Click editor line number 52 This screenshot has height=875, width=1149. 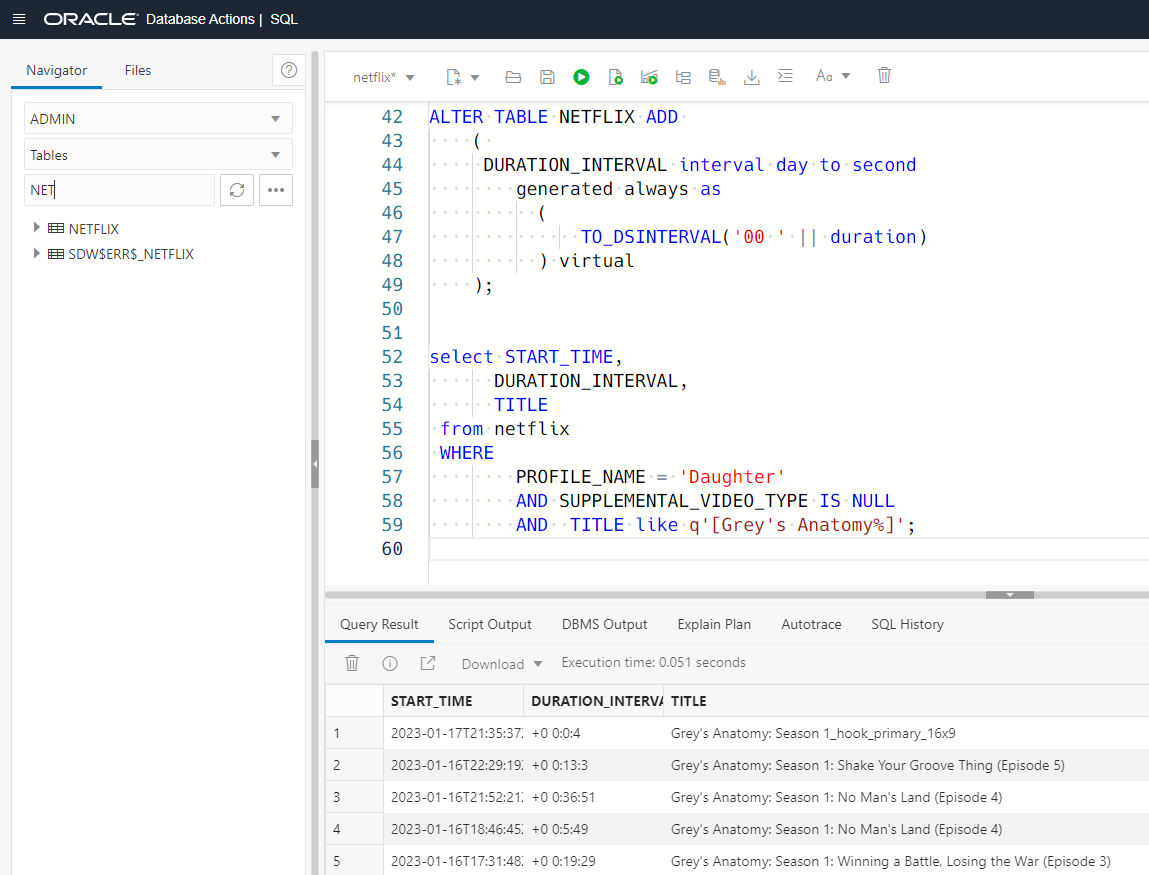[392, 357]
